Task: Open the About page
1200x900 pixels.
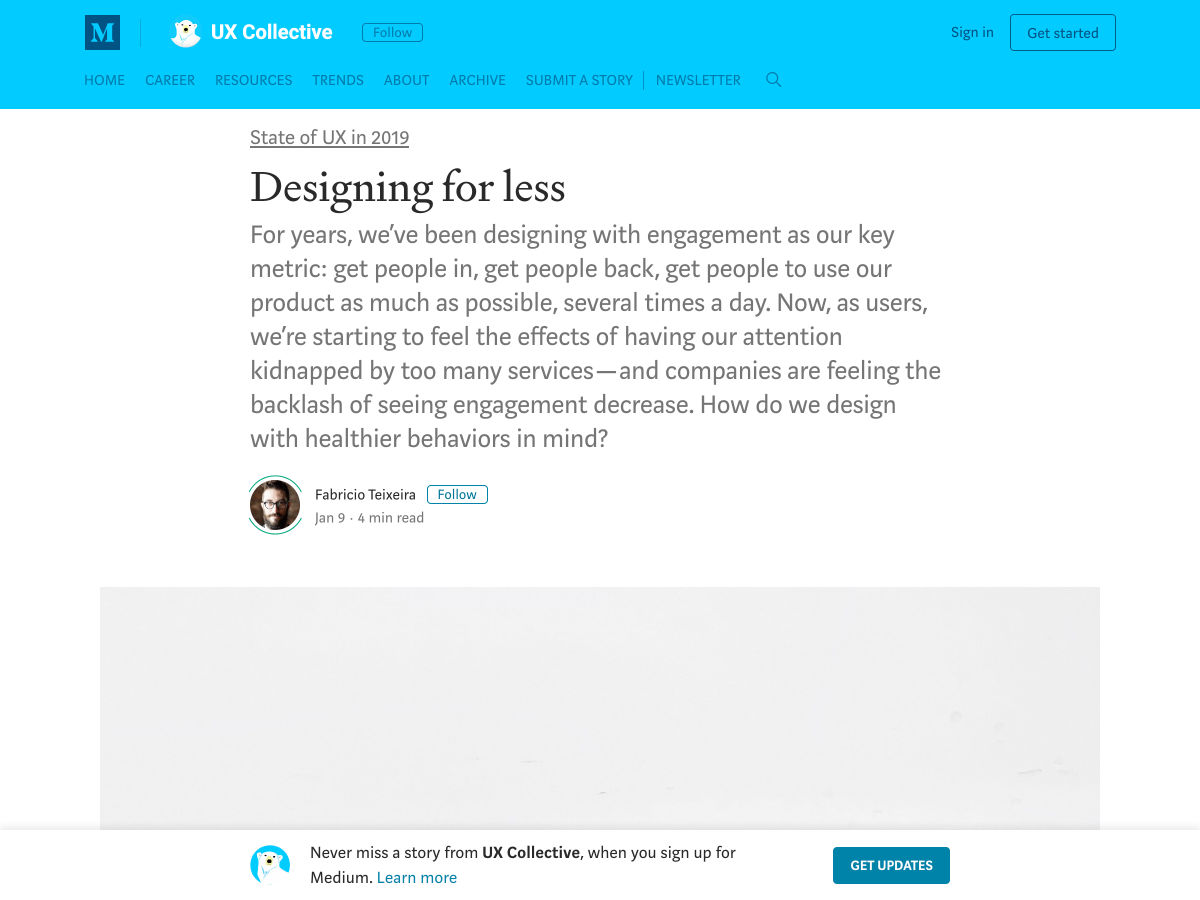Action: pos(406,80)
